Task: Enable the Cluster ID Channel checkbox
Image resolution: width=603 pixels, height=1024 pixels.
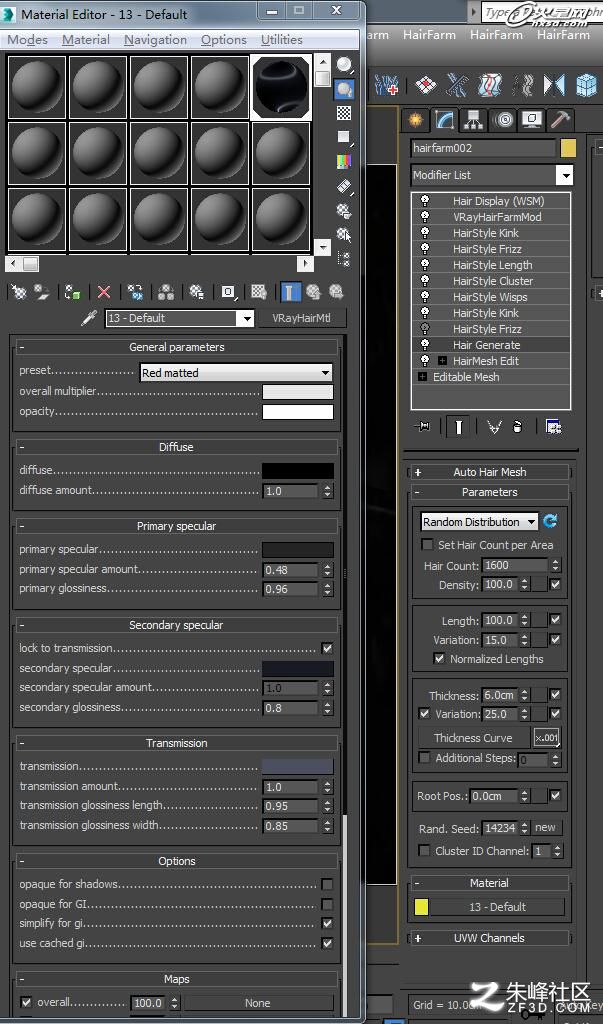Action: click(424, 851)
